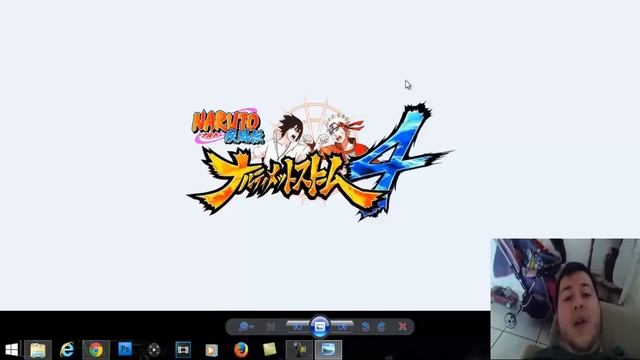The height and width of the screenshot is (360, 640).
Task: Open the round film-reel app on taskbar
Action: point(154,350)
